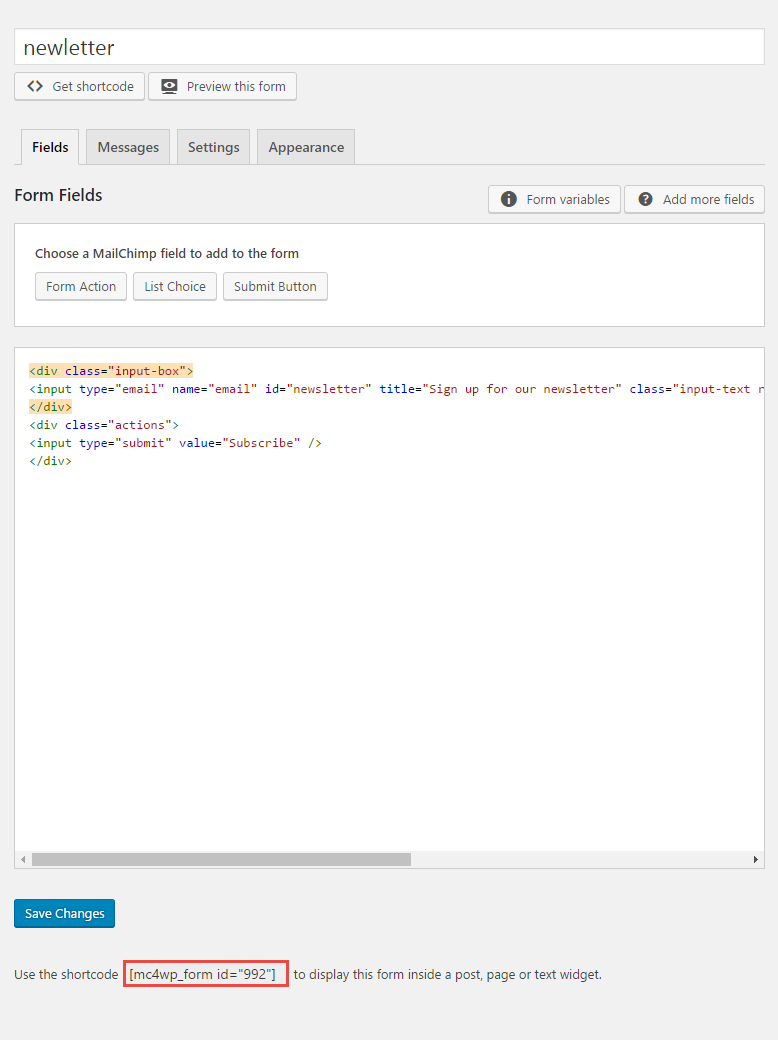The width and height of the screenshot is (778, 1040).
Task: Click the Form Fields heading
Action: click(x=58, y=195)
